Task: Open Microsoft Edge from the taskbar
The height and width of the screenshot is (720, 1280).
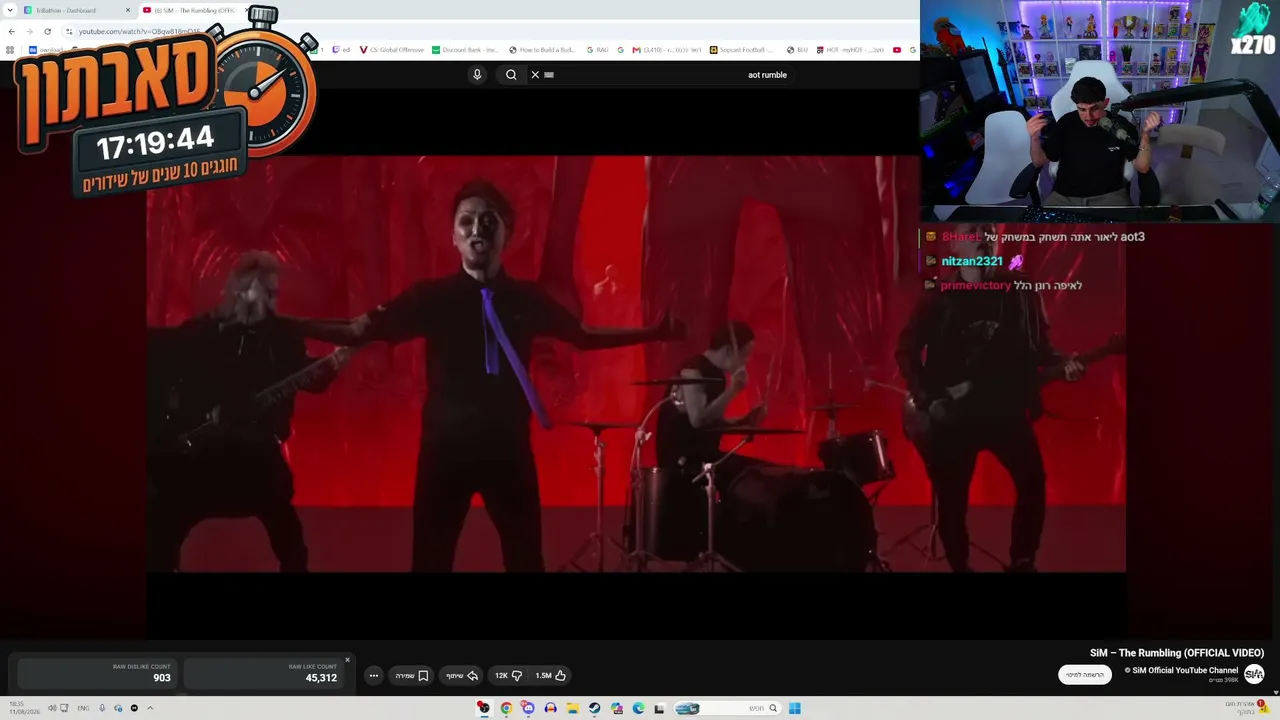Action: (x=638, y=709)
